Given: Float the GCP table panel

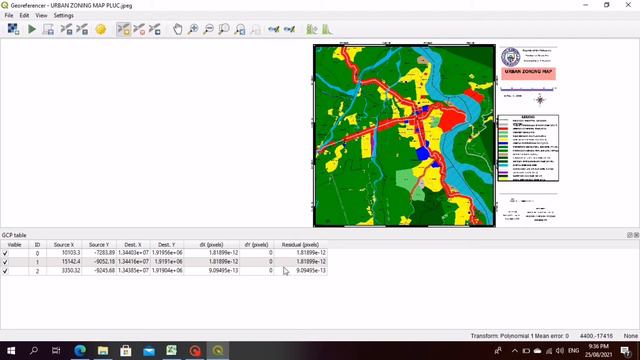Looking at the screenshot, I should coord(630,235).
